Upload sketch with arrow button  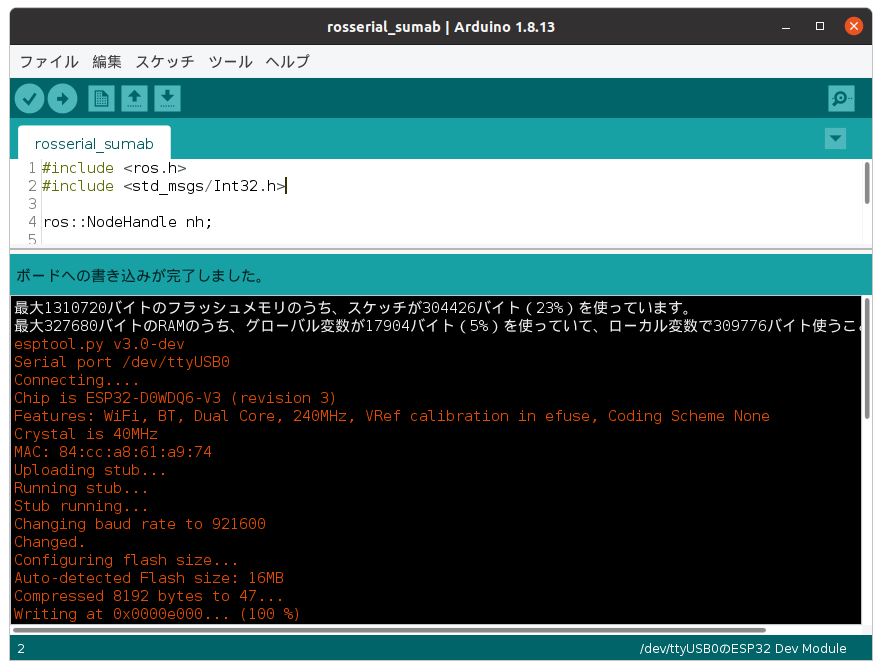pyautogui.click(x=62, y=99)
